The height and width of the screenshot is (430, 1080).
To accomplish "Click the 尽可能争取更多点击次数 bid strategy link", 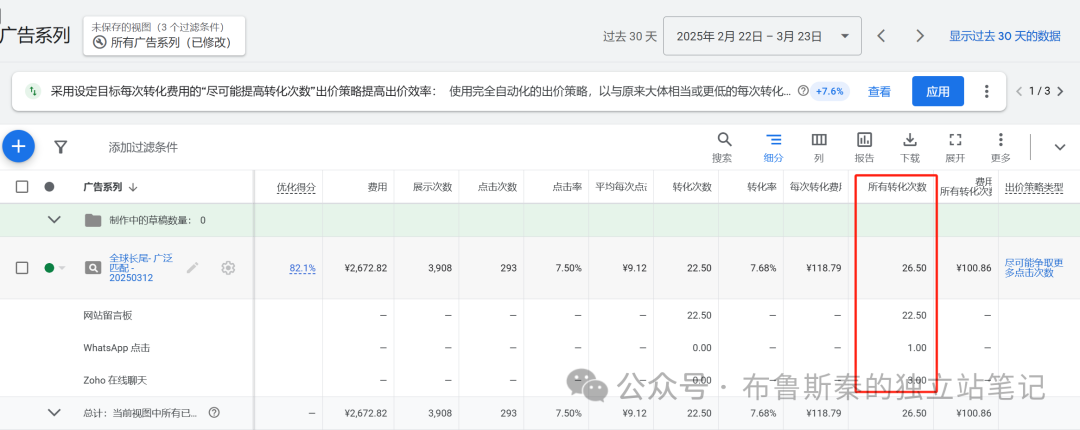I will pos(1034,268).
